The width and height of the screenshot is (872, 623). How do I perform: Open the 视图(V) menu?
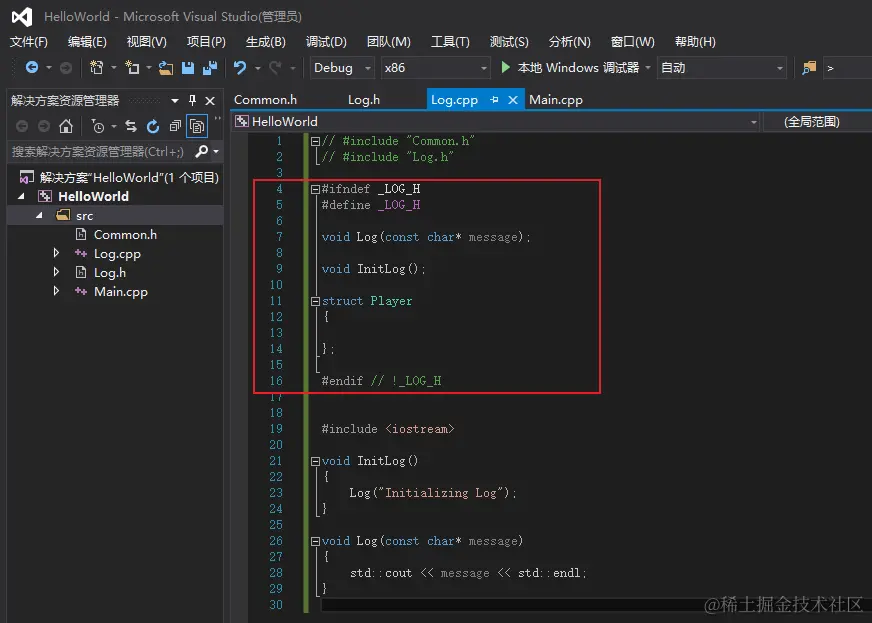pos(146,42)
